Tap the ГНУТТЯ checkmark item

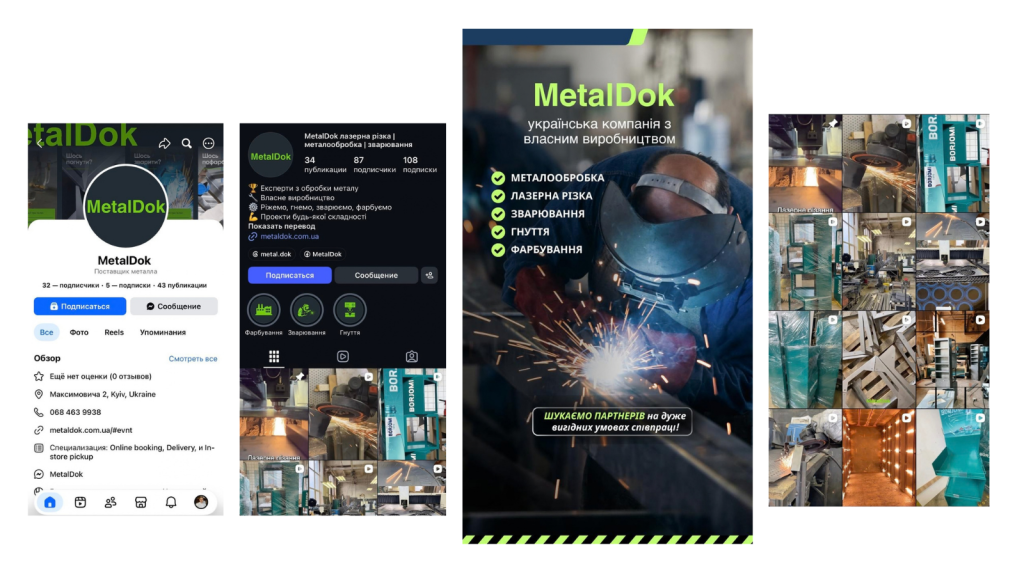520,231
